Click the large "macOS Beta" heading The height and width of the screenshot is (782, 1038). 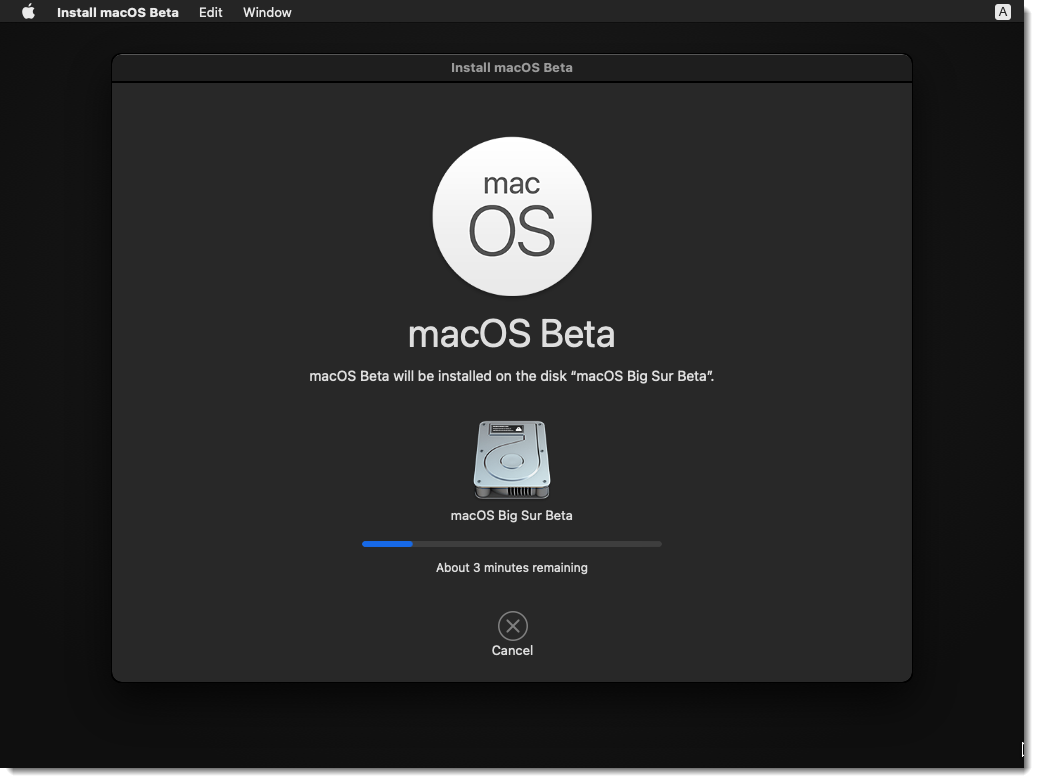512,334
